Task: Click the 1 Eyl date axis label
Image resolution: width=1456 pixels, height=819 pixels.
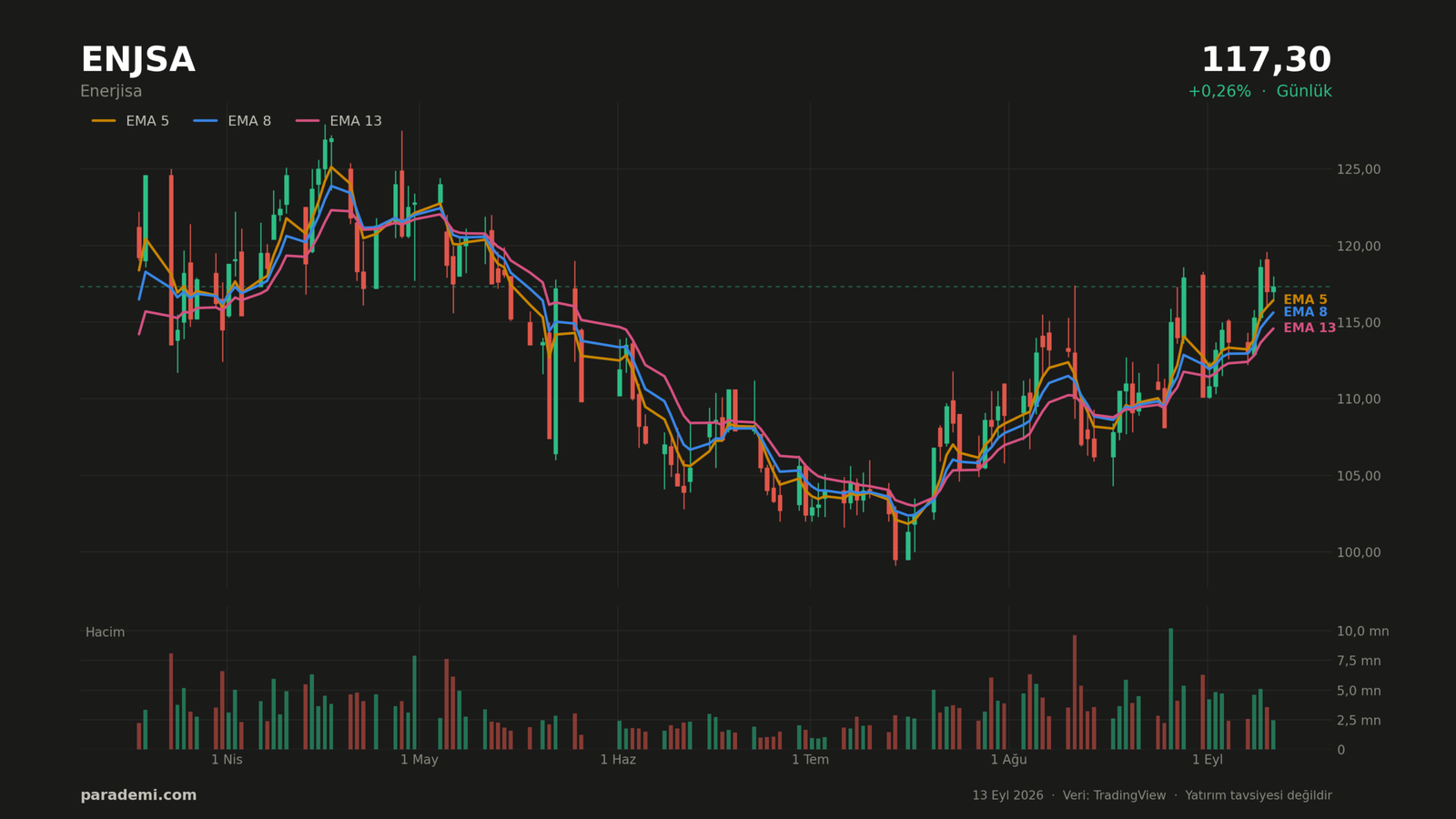Action: click(1208, 760)
